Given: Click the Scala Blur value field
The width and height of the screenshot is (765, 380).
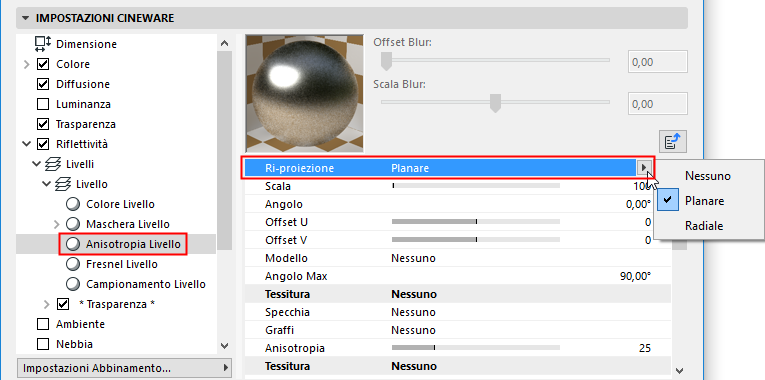Looking at the screenshot, I should (657, 103).
